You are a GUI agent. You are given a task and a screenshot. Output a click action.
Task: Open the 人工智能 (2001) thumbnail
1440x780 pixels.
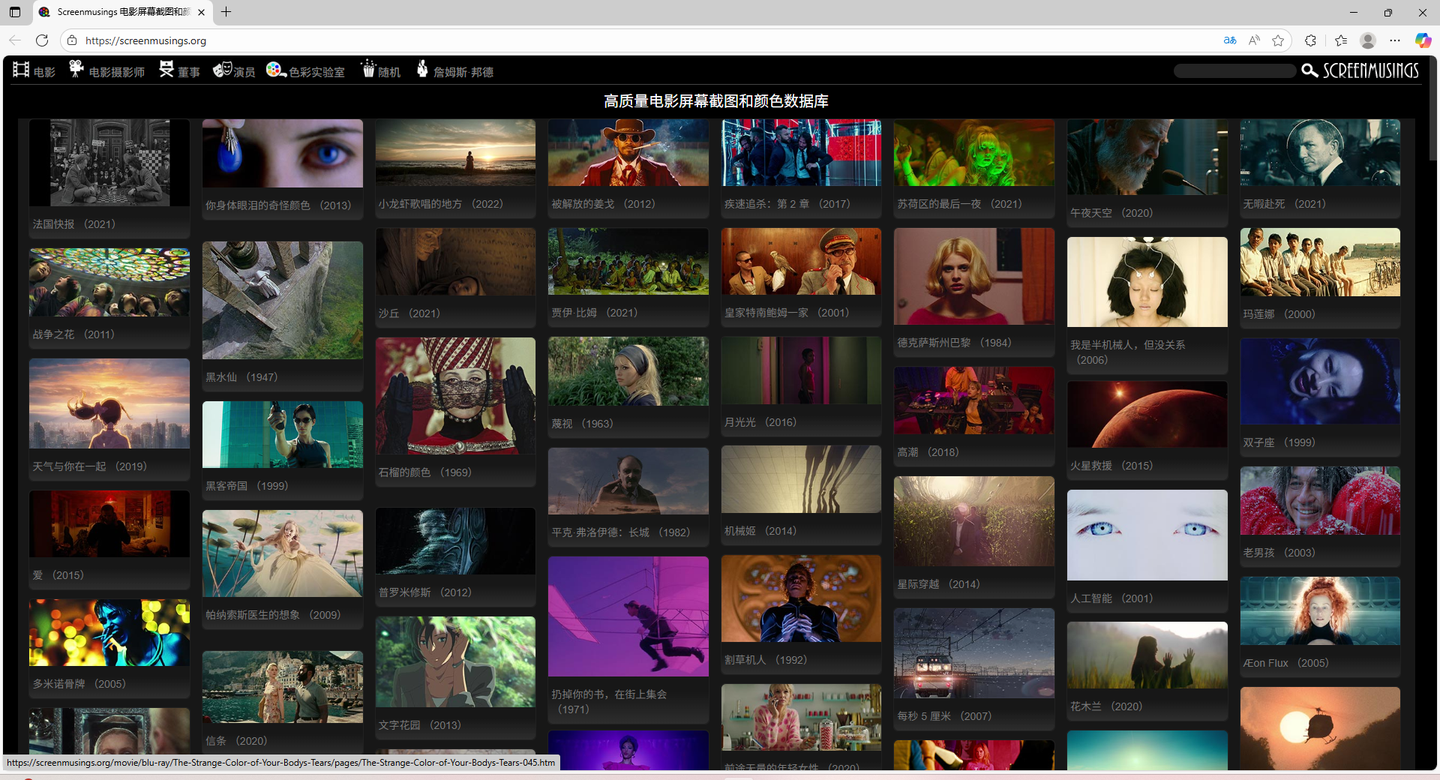click(x=1147, y=535)
